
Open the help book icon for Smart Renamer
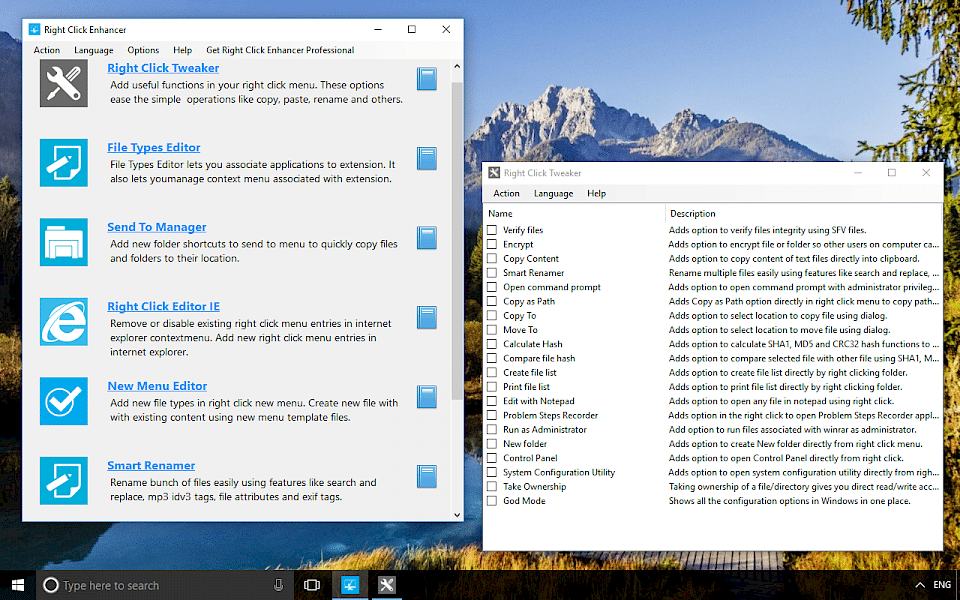pos(427,476)
